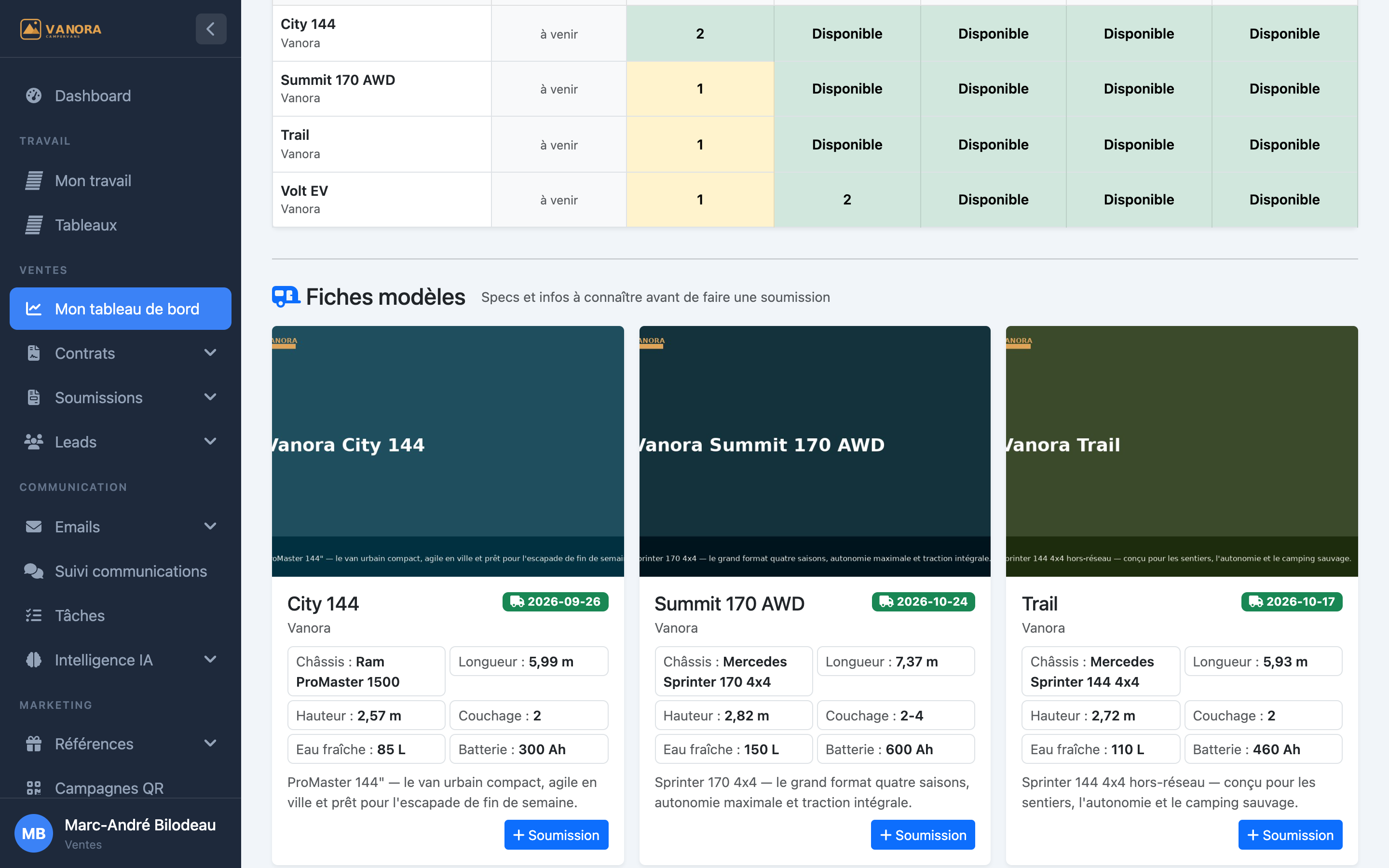Expand the Intelligence IA submenu chevron
This screenshot has width=1389, height=868.
(x=211, y=659)
